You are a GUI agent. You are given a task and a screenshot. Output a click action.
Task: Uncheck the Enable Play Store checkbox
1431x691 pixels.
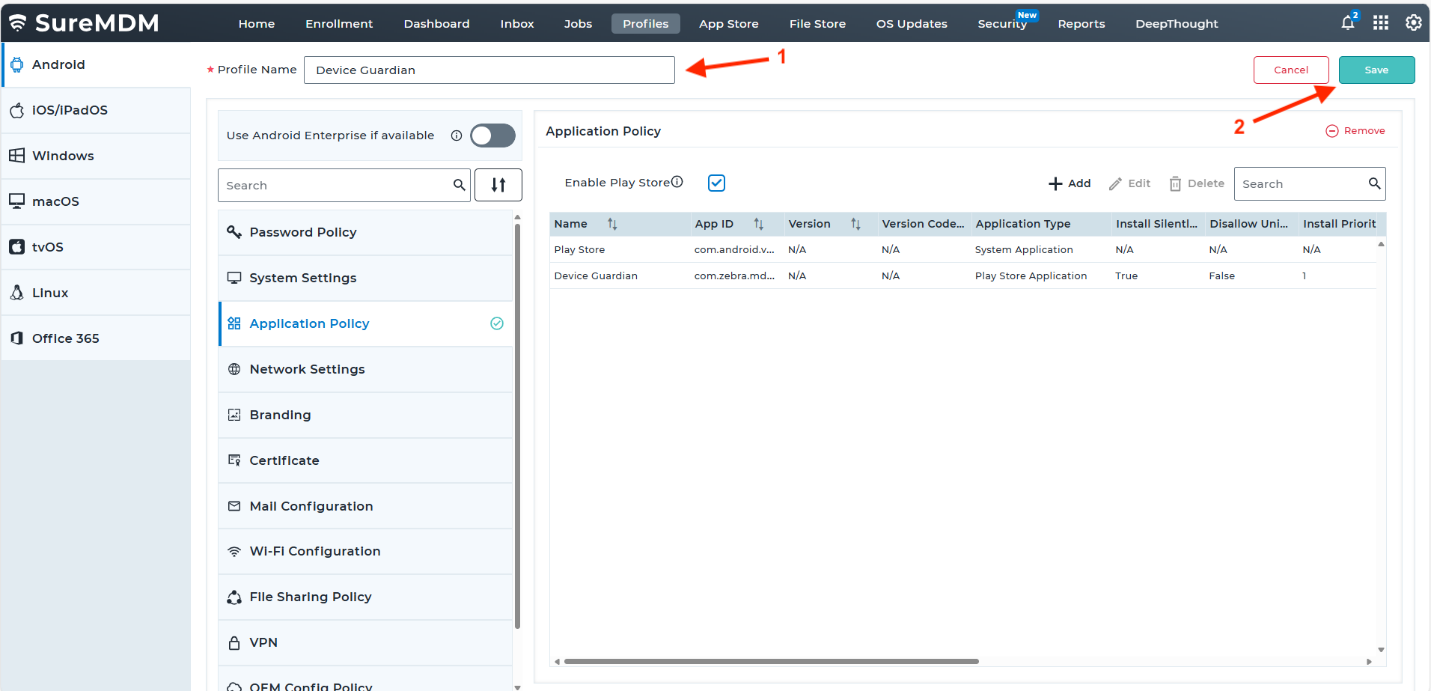point(716,183)
